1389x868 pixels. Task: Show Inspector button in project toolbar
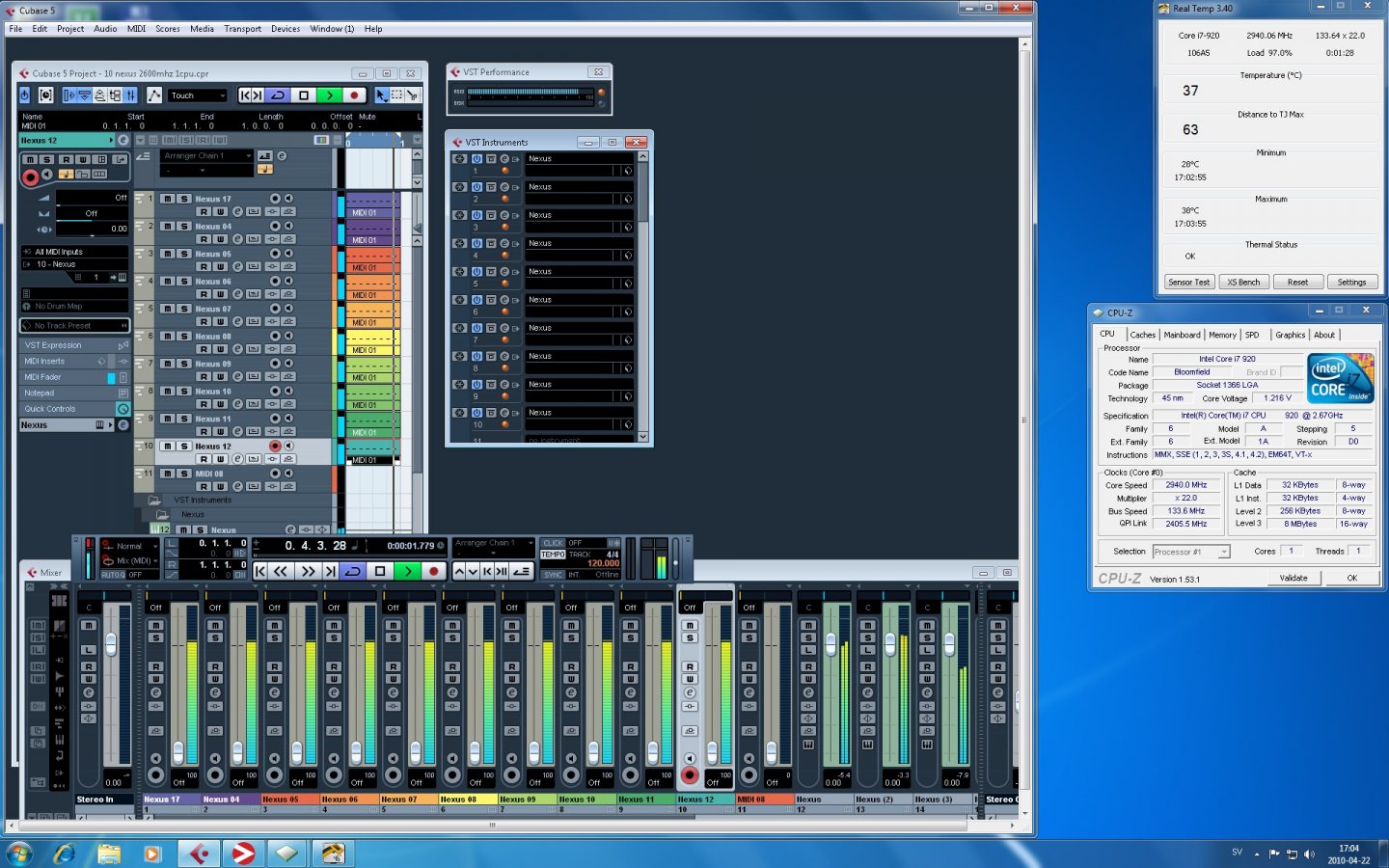pos(69,95)
